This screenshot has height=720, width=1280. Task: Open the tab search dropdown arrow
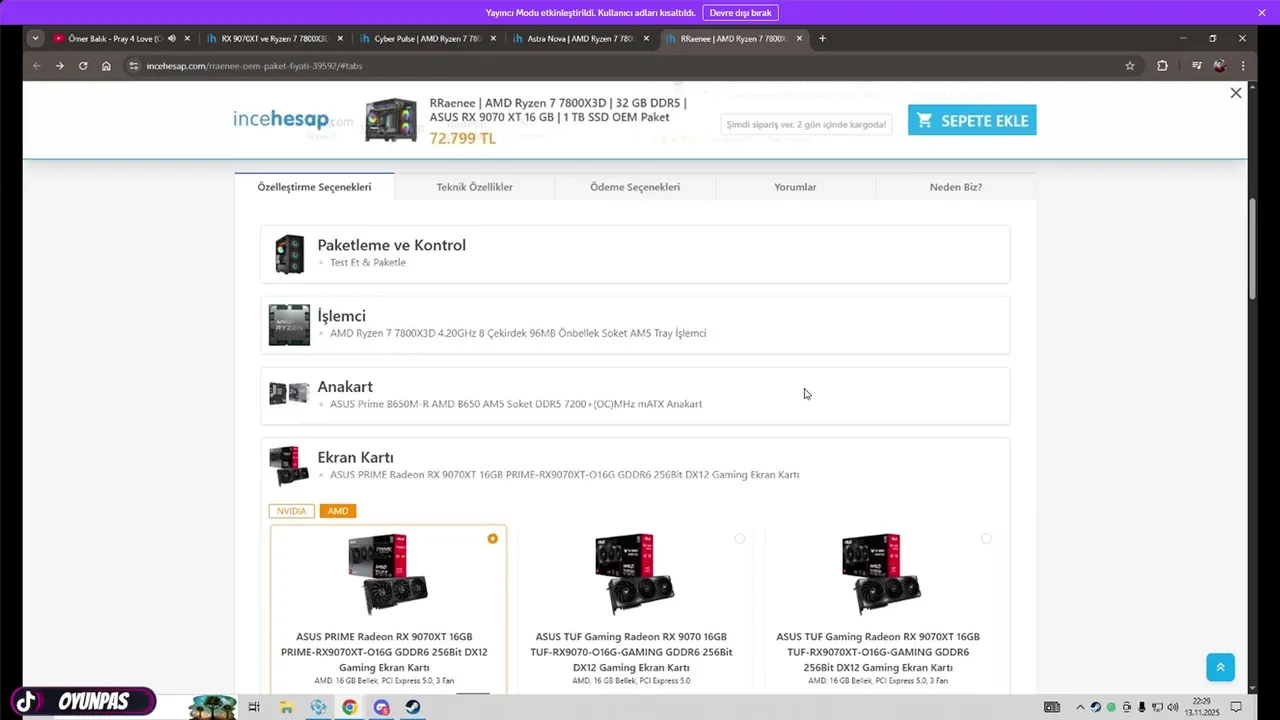36,39
